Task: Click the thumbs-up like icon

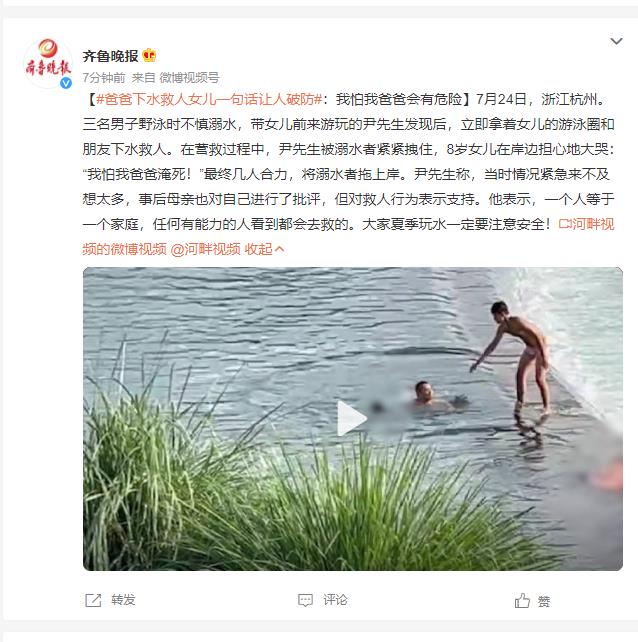Action: coord(523,601)
